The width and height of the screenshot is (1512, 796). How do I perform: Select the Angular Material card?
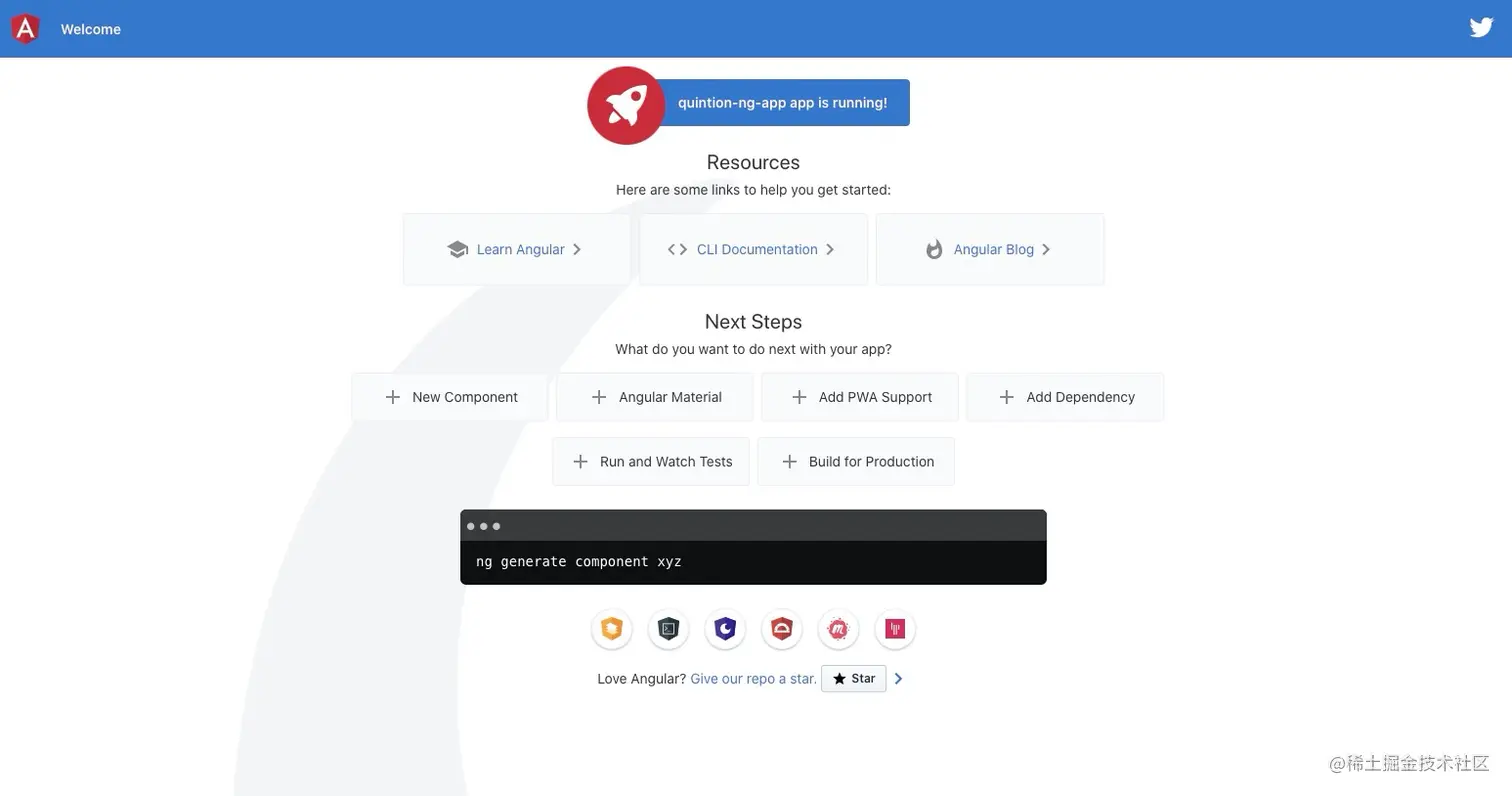[x=655, y=397]
